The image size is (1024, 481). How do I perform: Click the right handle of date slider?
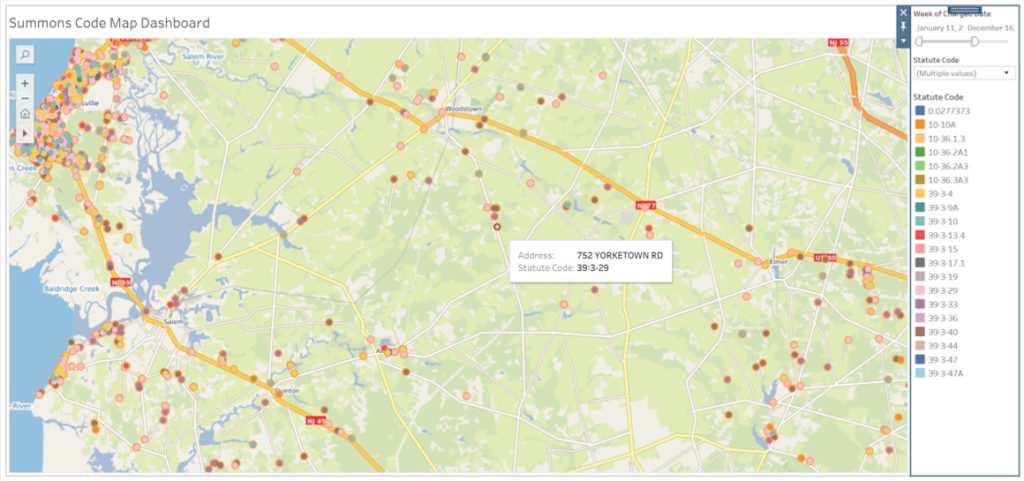click(x=974, y=41)
